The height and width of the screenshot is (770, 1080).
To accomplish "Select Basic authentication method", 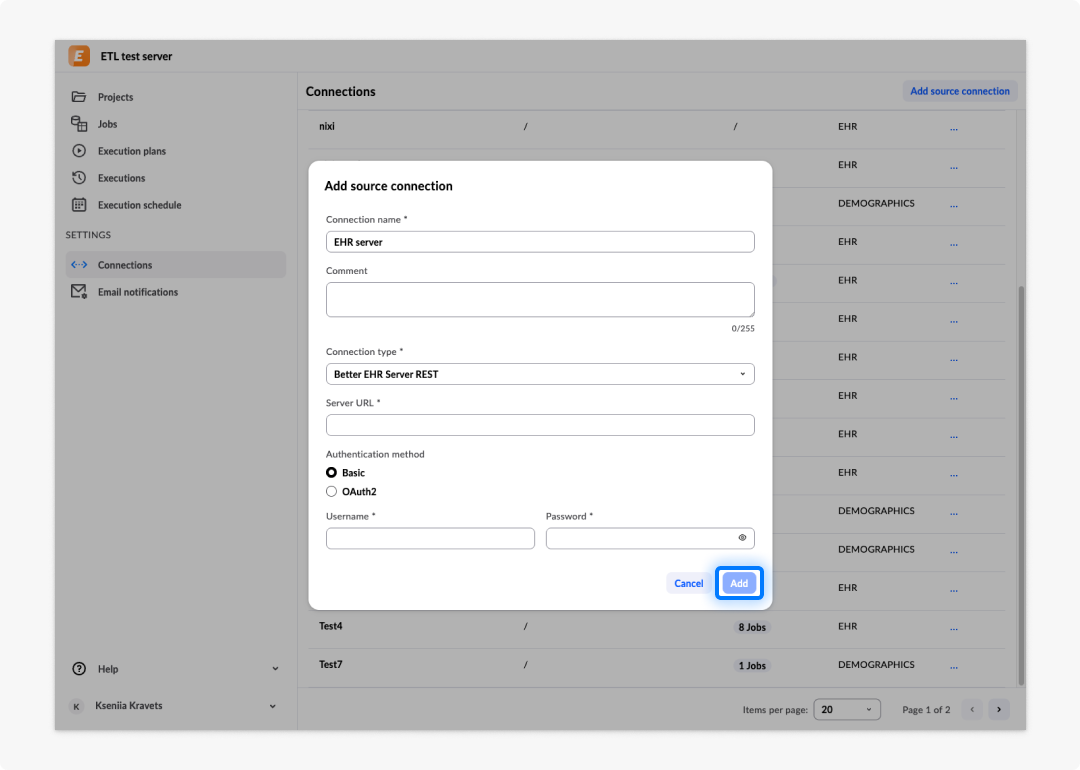I will pyautogui.click(x=331, y=472).
